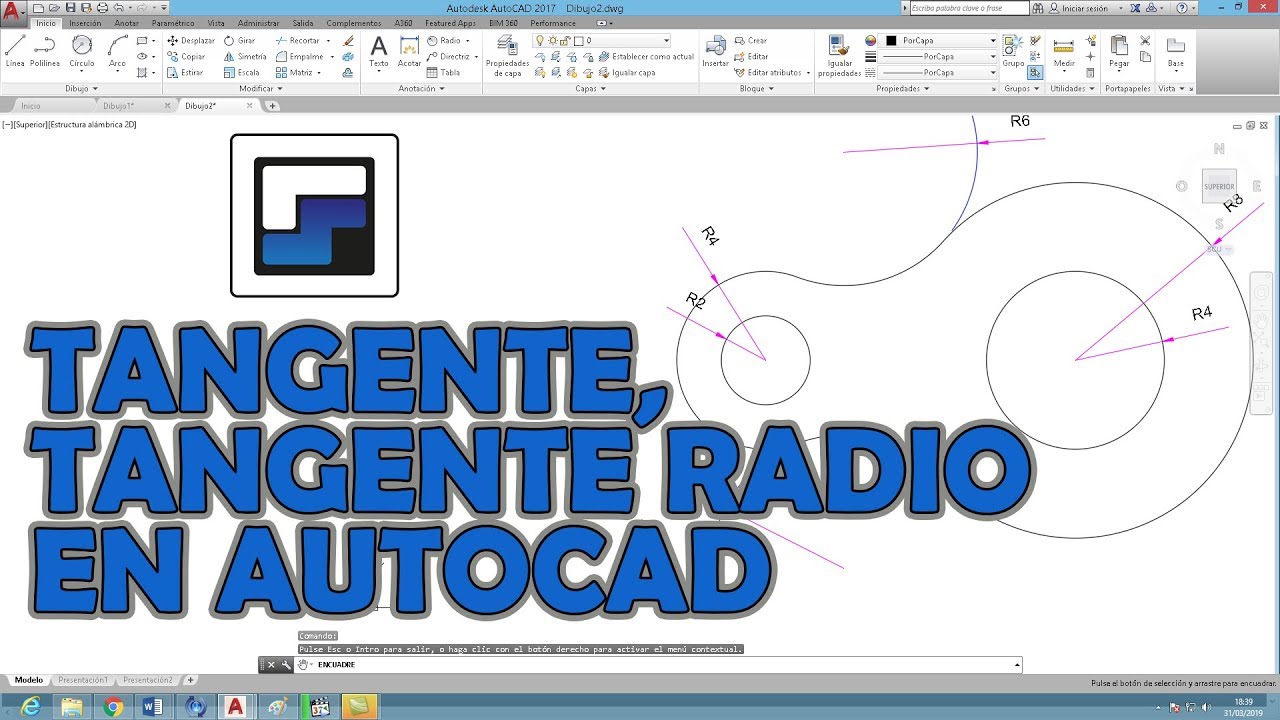Click the SUPERIOR face of ViewCube

[1219, 186]
